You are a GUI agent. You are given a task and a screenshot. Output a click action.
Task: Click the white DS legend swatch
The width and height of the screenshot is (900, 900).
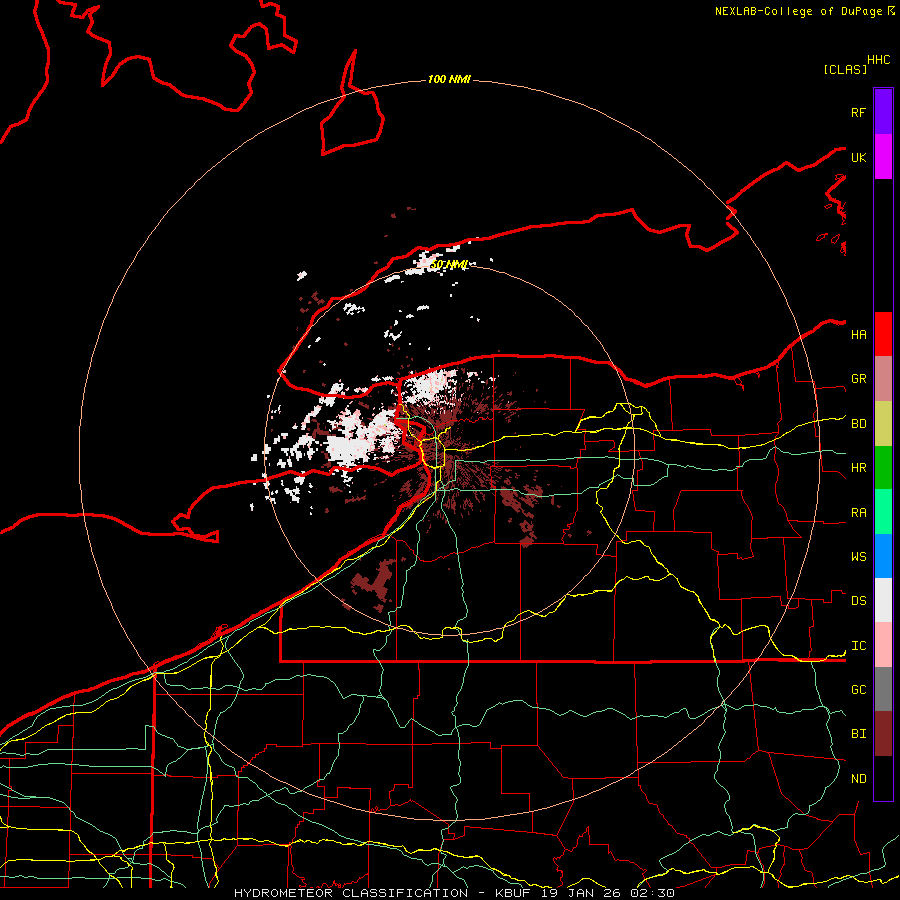883,600
